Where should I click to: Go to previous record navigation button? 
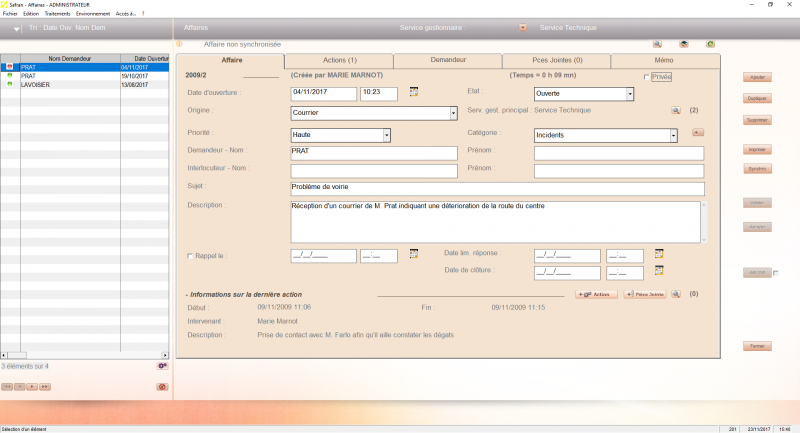pyautogui.click(x=19, y=387)
